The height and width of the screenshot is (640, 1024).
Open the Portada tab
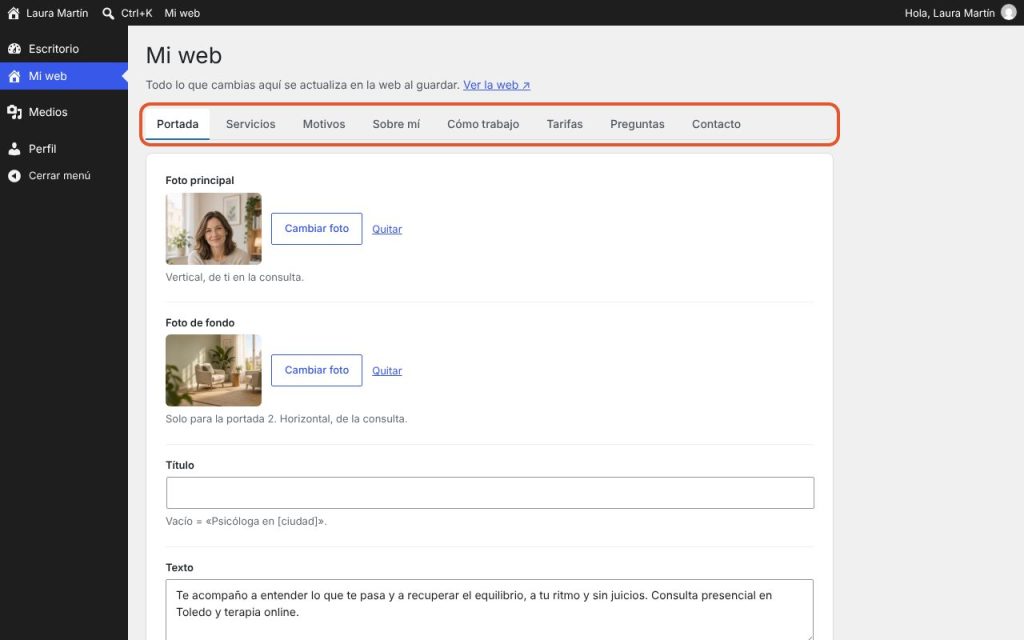pyautogui.click(x=178, y=124)
